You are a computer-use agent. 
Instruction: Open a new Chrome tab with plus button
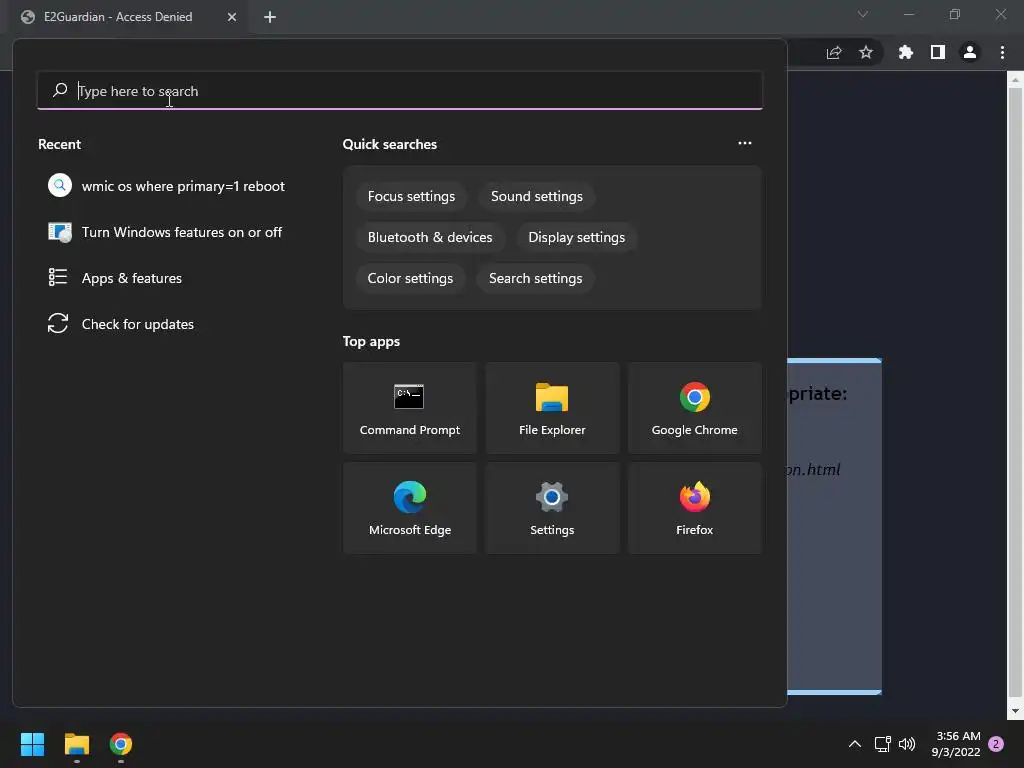click(x=270, y=17)
